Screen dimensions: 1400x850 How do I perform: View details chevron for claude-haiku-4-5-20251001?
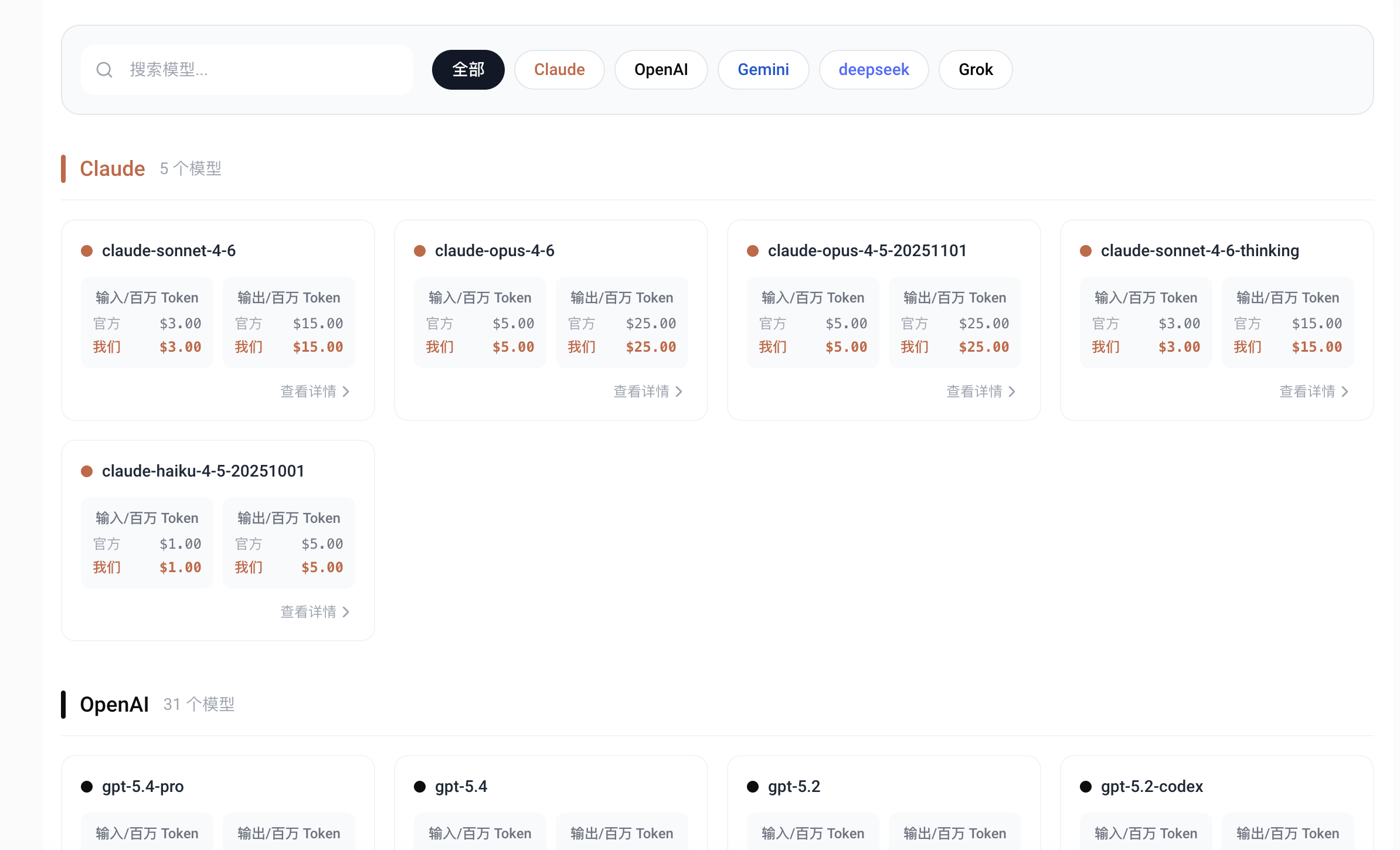click(346, 612)
